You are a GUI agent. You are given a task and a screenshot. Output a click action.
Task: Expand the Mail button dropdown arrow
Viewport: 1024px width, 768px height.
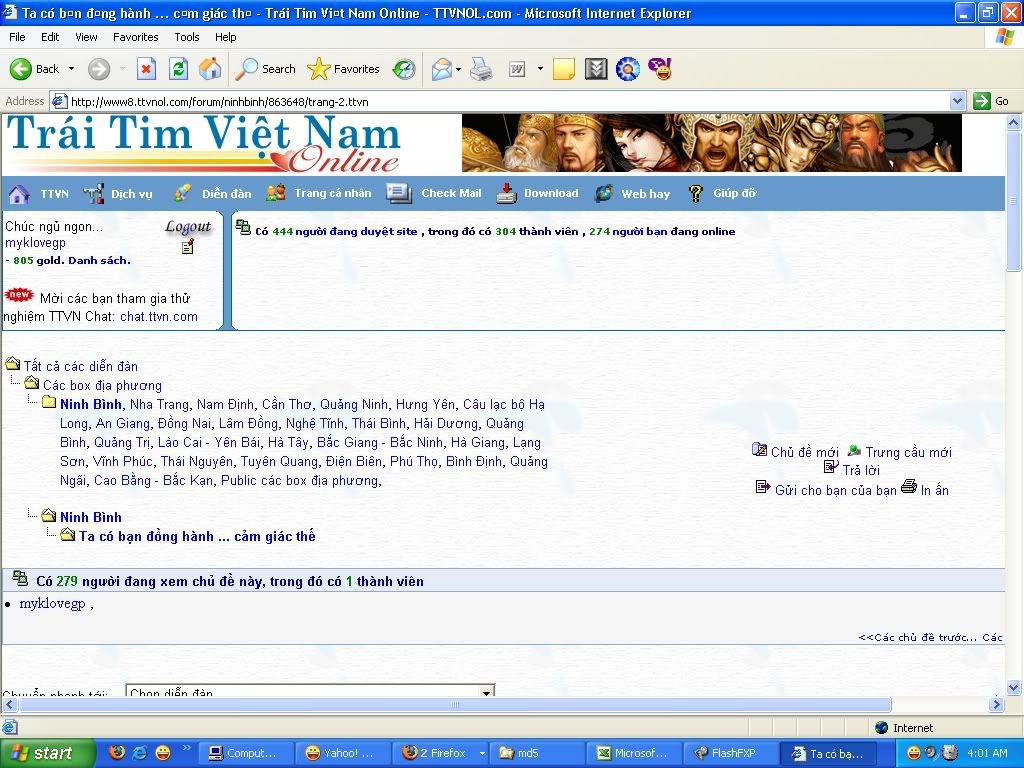click(x=458, y=69)
